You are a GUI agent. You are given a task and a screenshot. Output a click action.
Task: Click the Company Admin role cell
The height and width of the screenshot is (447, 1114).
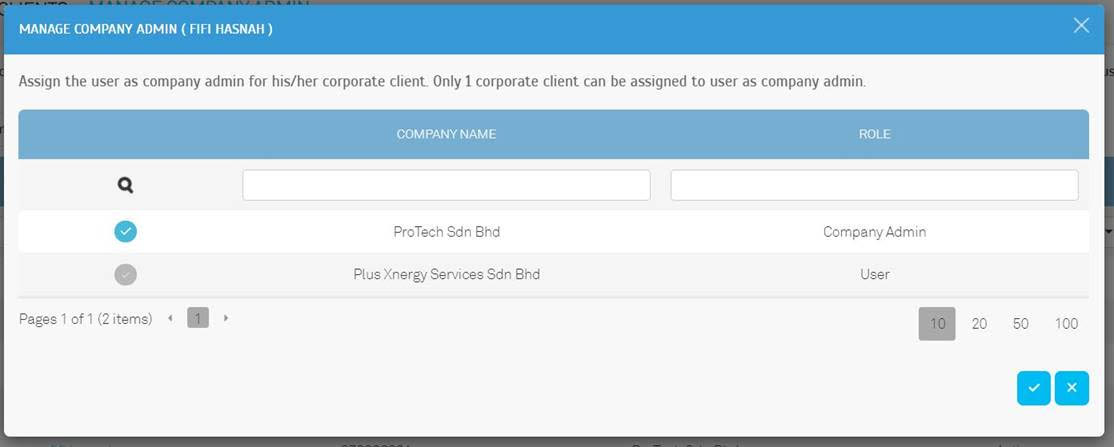[874, 232]
